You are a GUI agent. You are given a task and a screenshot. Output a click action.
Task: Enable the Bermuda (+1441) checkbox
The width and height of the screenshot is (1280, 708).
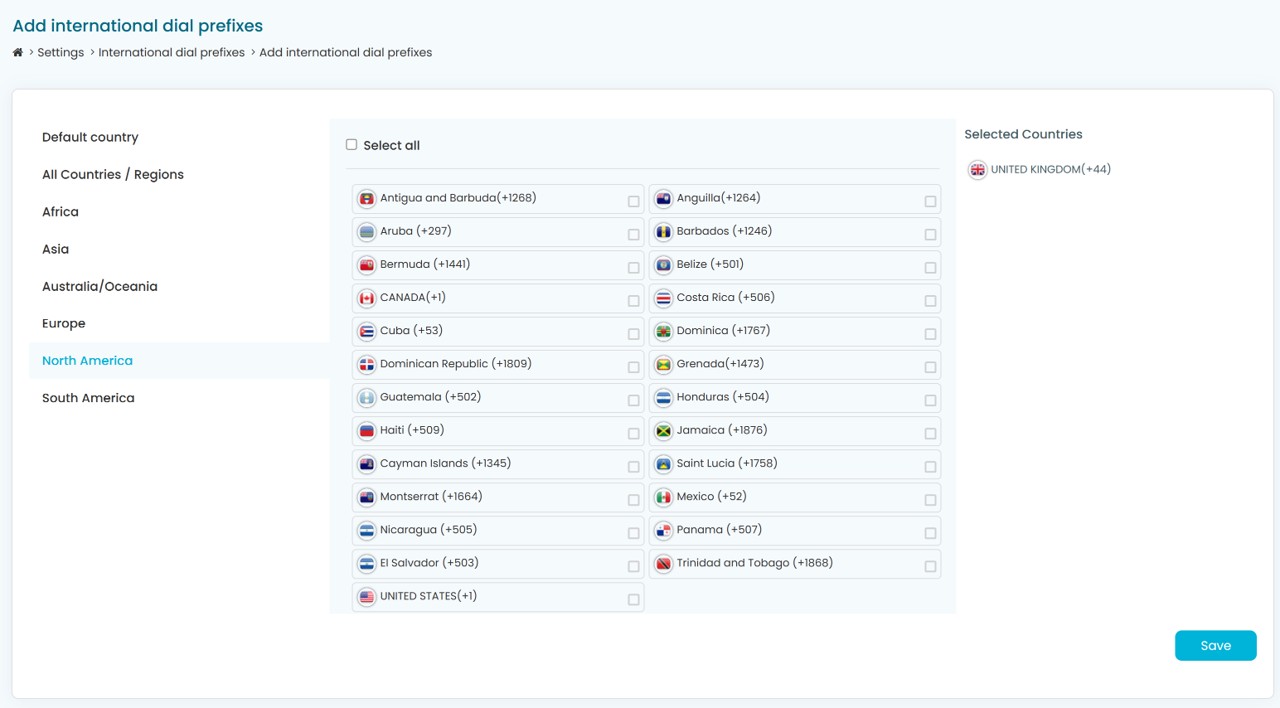click(633, 268)
